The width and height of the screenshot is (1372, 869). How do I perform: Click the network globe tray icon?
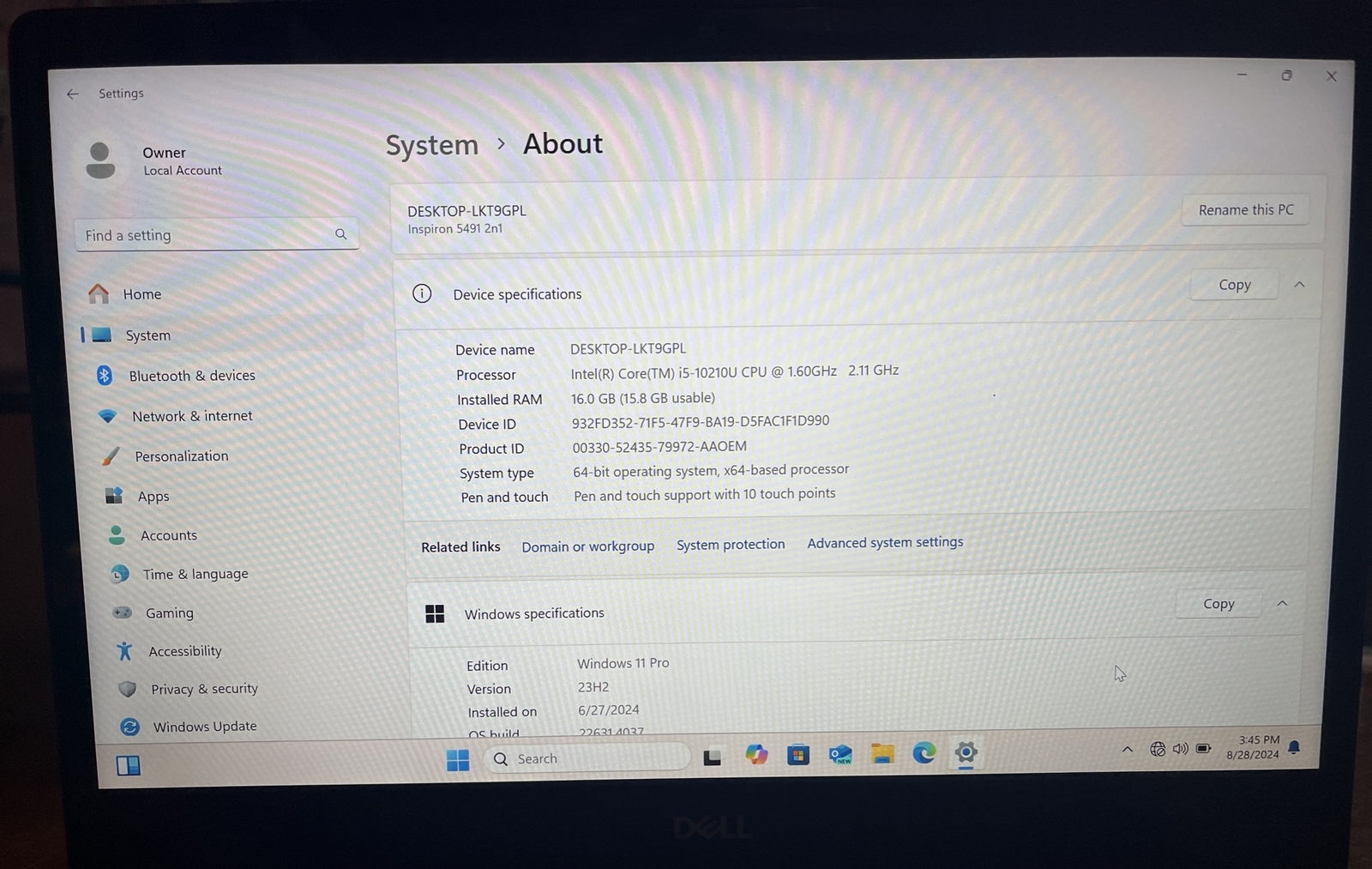tap(1158, 749)
